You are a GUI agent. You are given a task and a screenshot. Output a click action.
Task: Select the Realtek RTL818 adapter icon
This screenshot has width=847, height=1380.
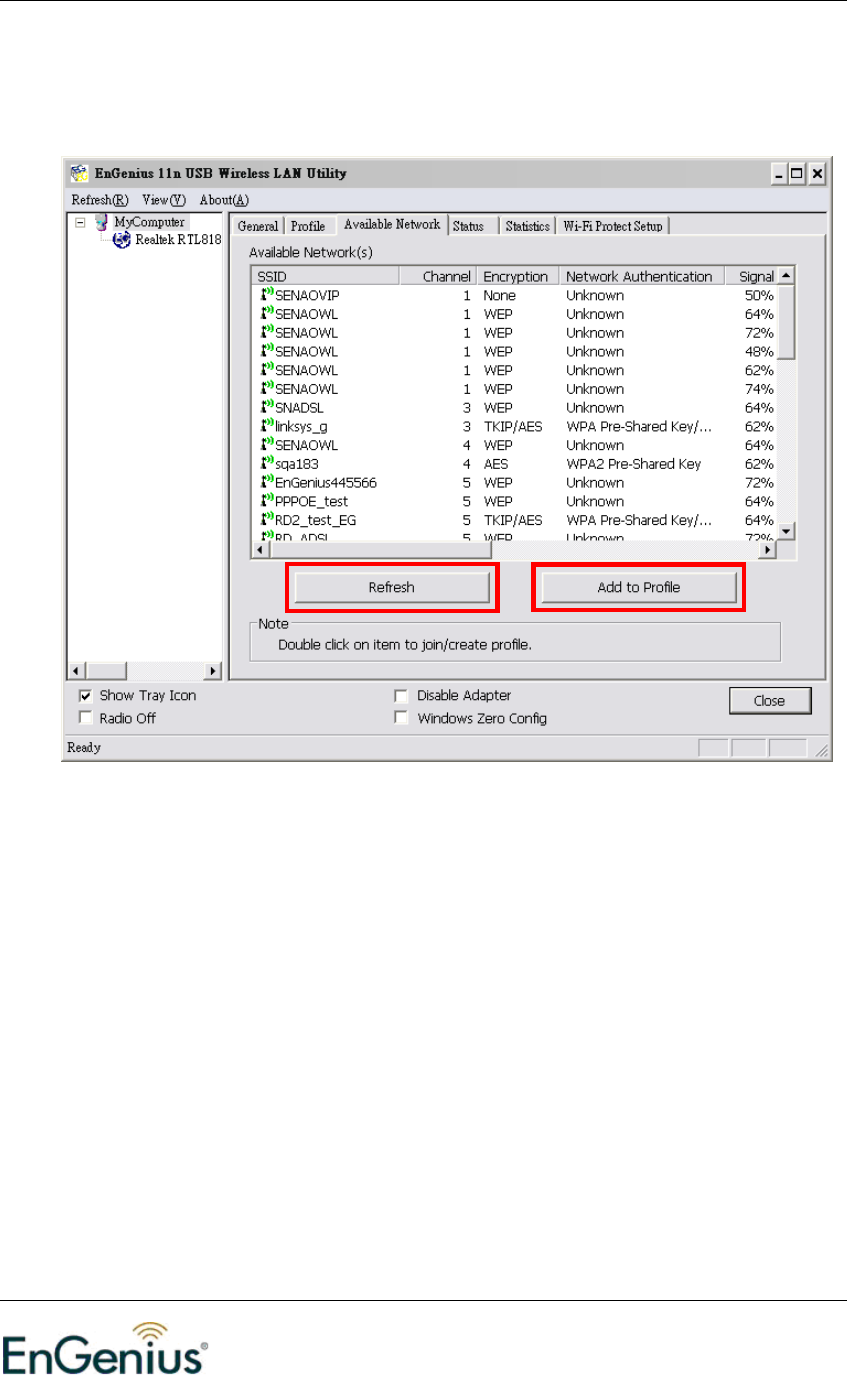(123, 240)
